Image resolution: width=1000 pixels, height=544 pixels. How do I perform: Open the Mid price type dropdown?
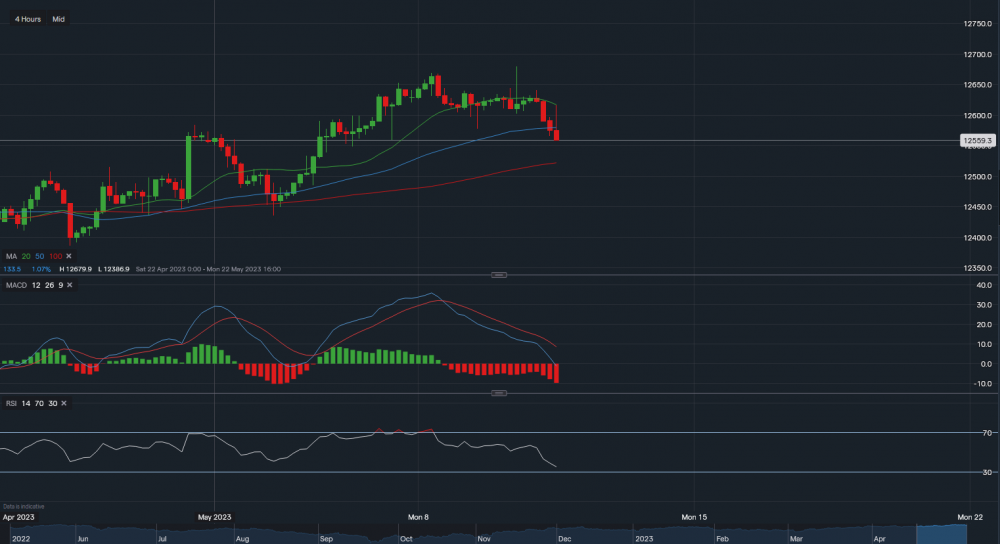tap(58, 19)
